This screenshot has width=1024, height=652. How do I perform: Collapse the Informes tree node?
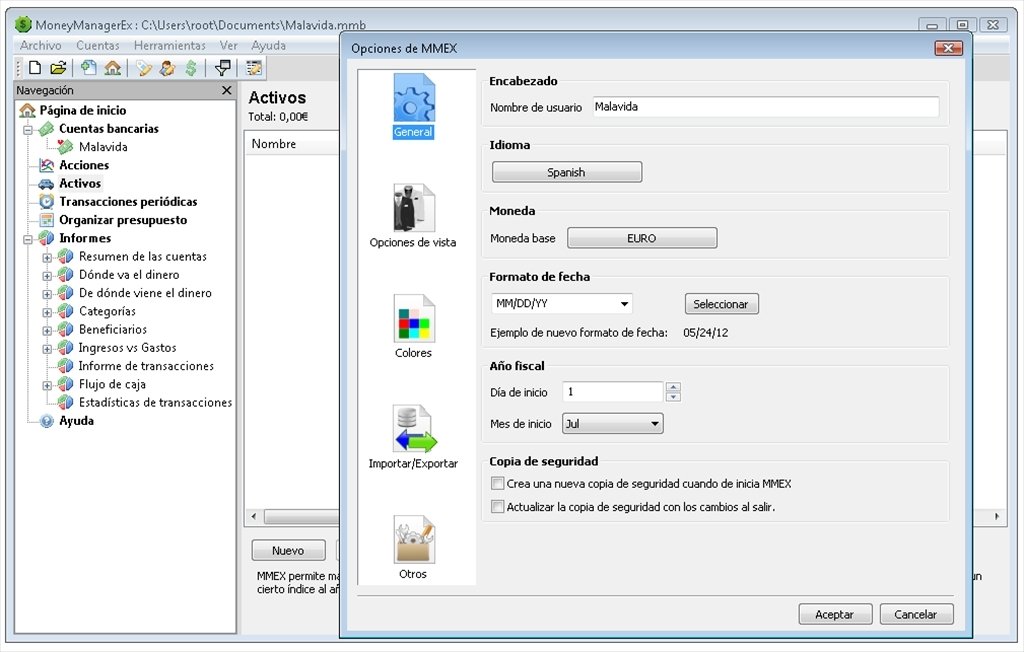point(28,239)
